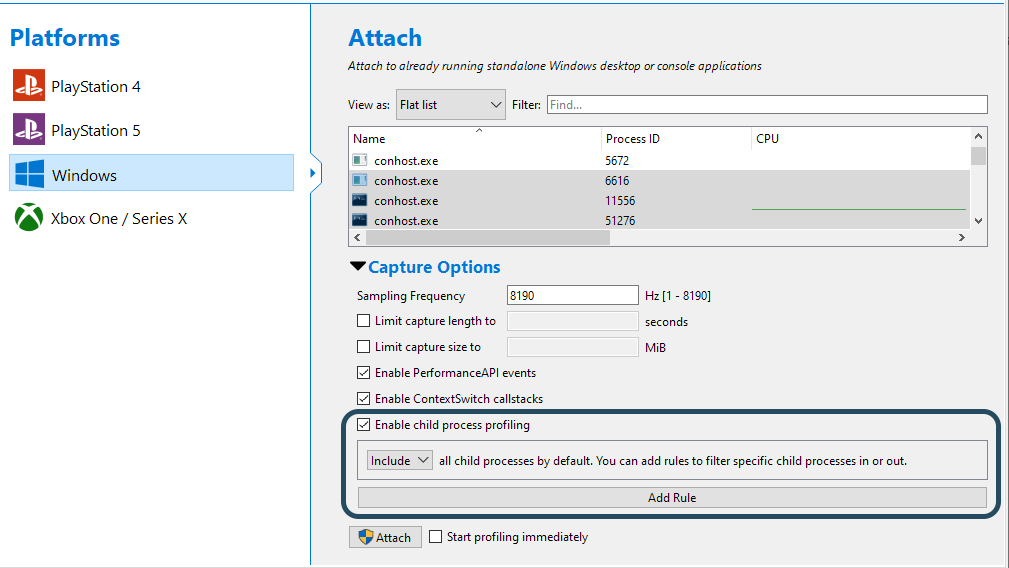Click the Windows logo platform icon
This screenshot has width=1009, height=568.
(x=29, y=175)
